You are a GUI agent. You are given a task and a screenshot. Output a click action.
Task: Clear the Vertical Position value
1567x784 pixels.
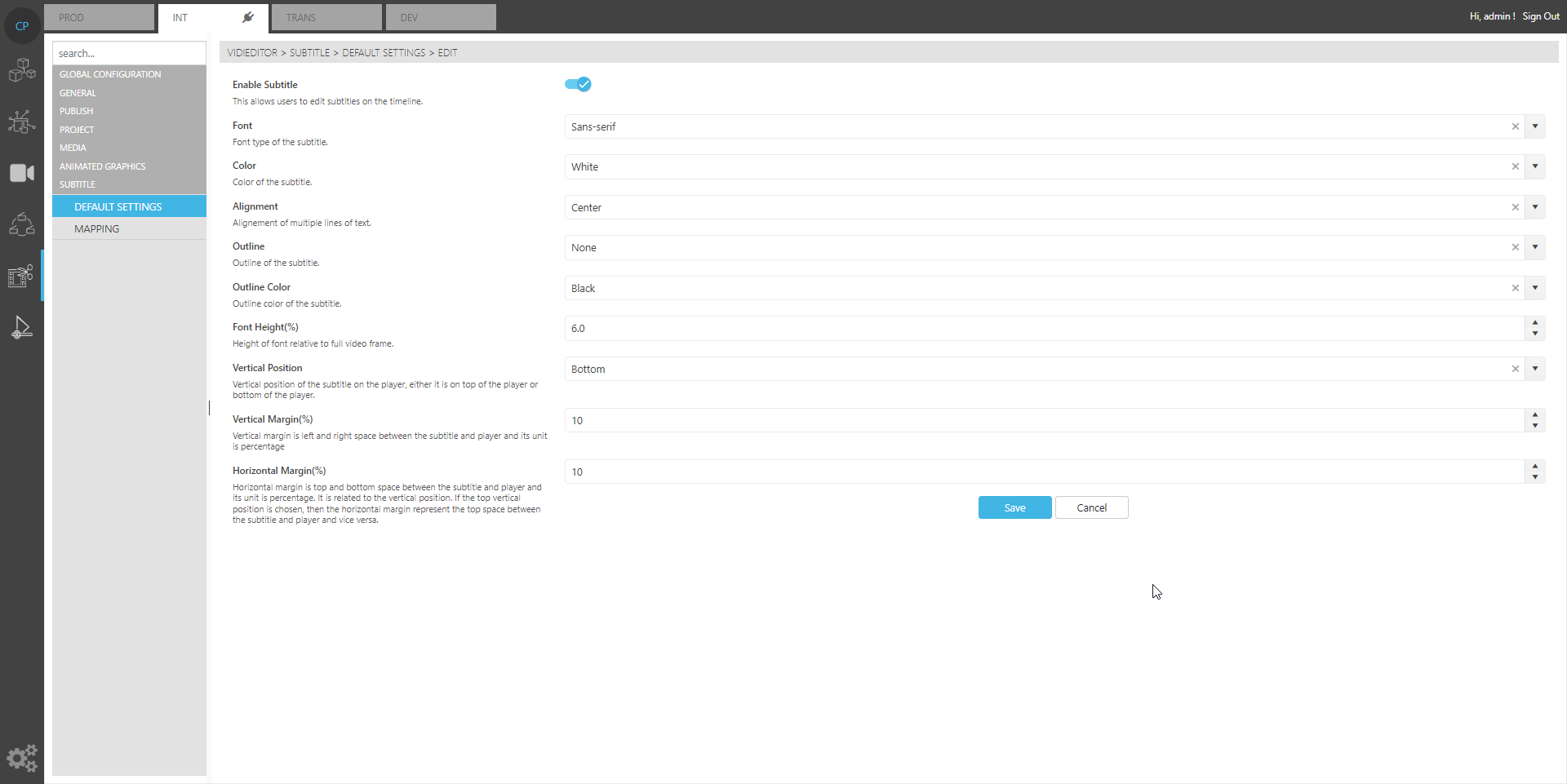tap(1515, 369)
